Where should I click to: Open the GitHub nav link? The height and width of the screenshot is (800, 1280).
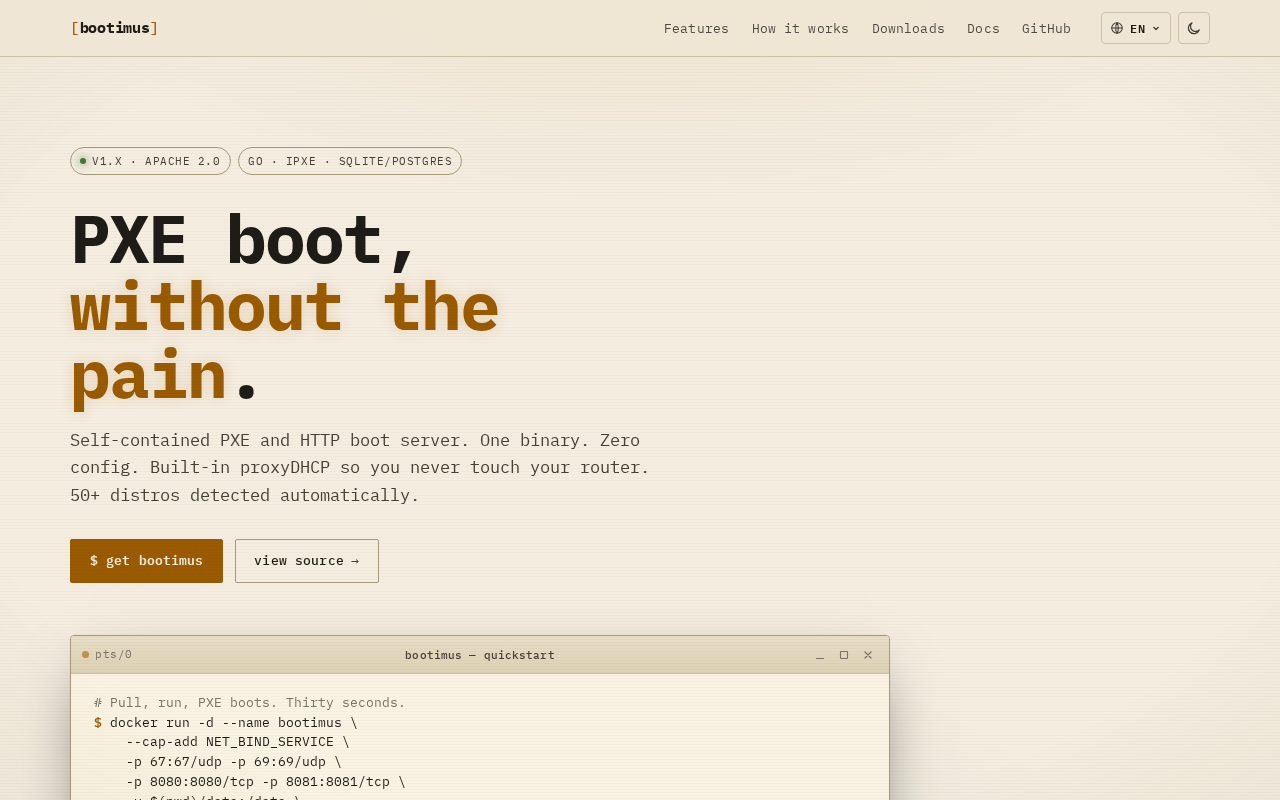click(1046, 28)
